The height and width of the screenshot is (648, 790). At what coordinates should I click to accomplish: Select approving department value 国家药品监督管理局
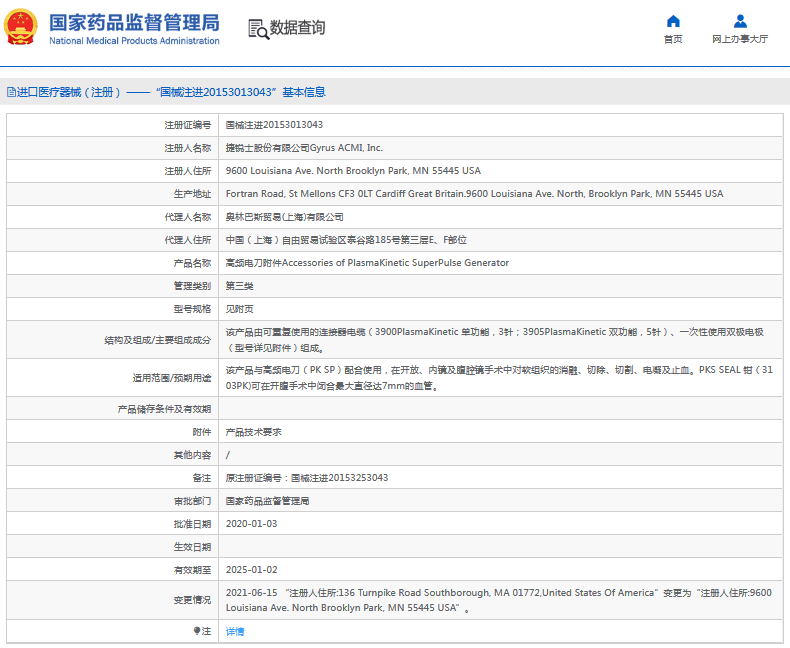268,501
